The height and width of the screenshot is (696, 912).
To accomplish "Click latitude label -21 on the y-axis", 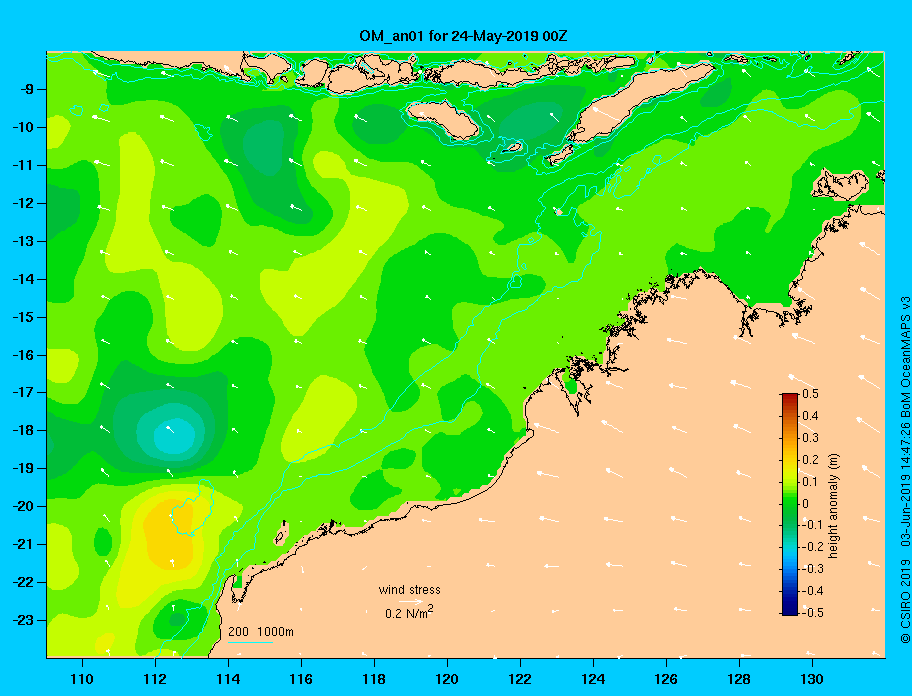I will point(23,545).
